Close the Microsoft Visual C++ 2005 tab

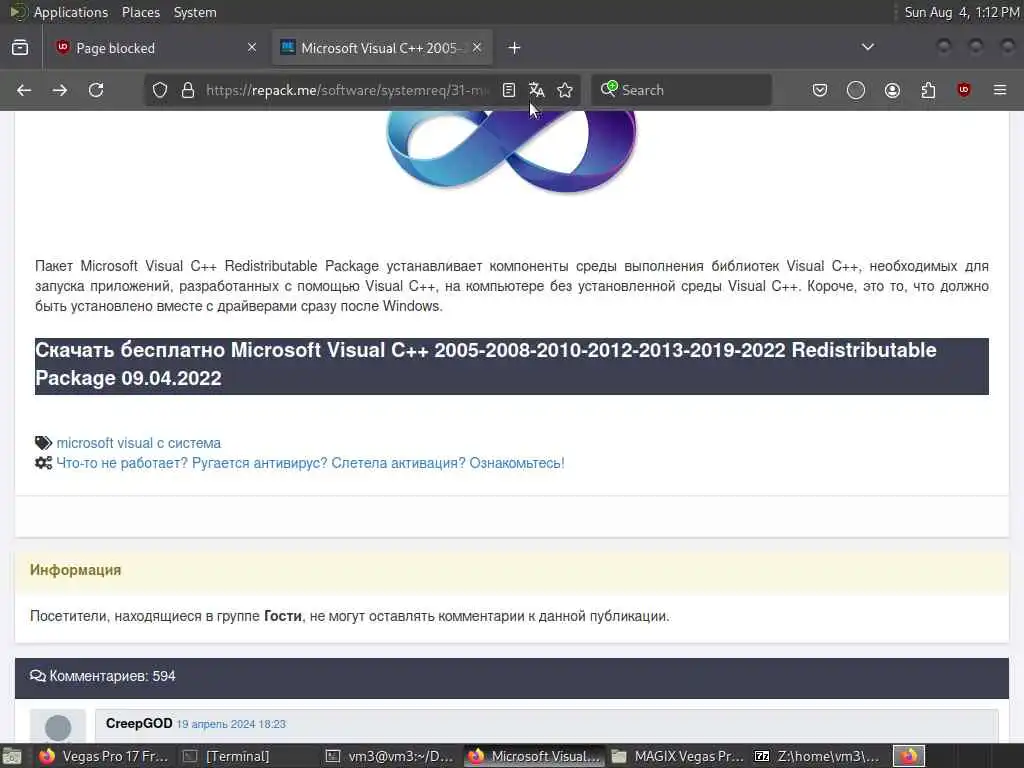click(x=477, y=48)
